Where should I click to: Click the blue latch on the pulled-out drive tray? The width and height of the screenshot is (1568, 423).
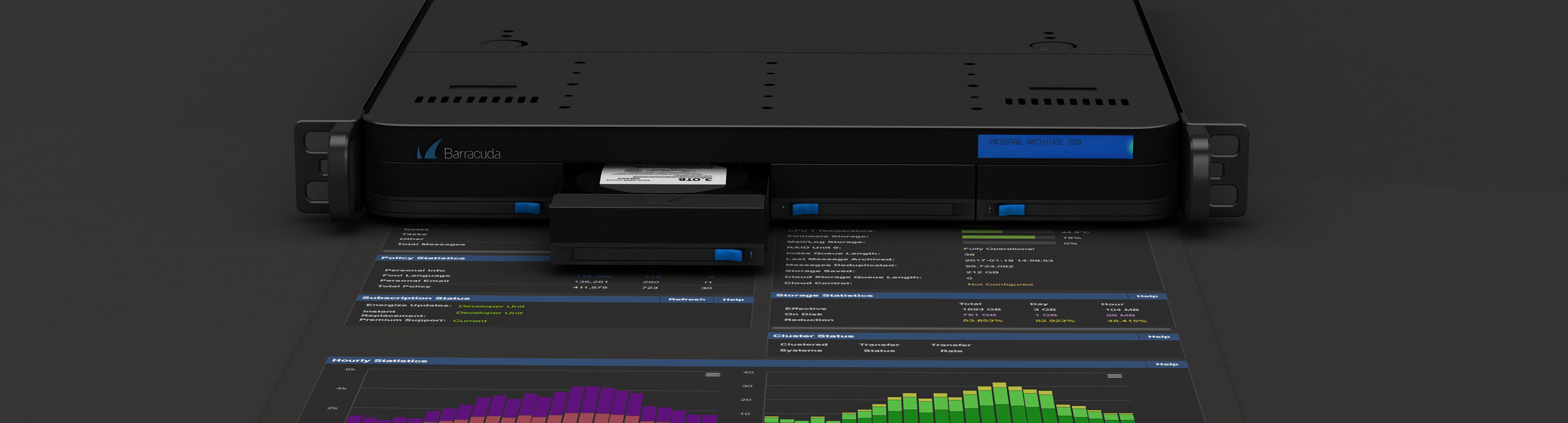(728, 255)
